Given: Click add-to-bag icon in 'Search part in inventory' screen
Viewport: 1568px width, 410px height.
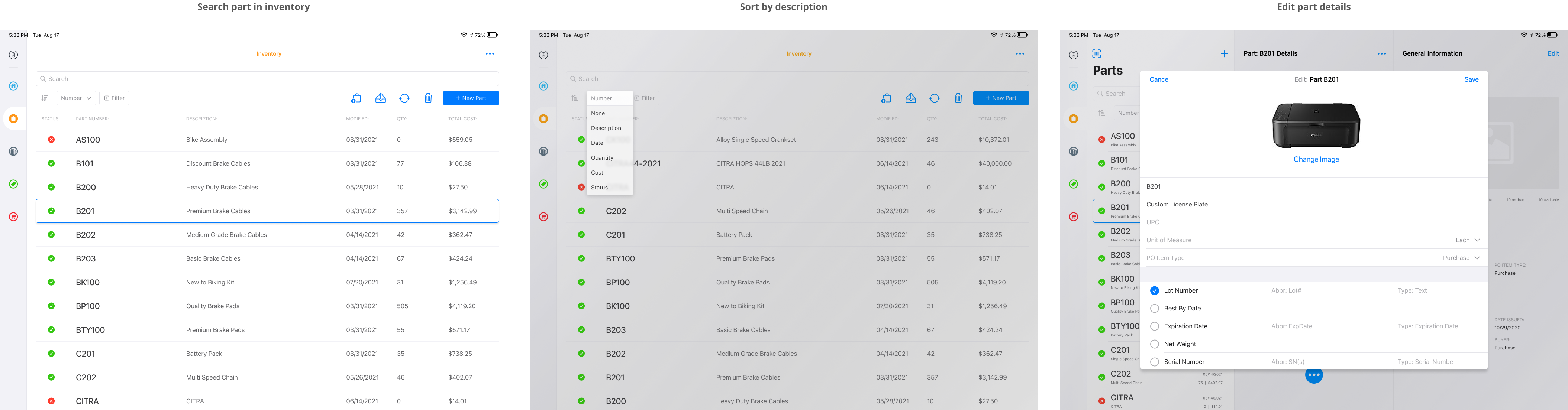Looking at the screenshot, I should (356, 98).
